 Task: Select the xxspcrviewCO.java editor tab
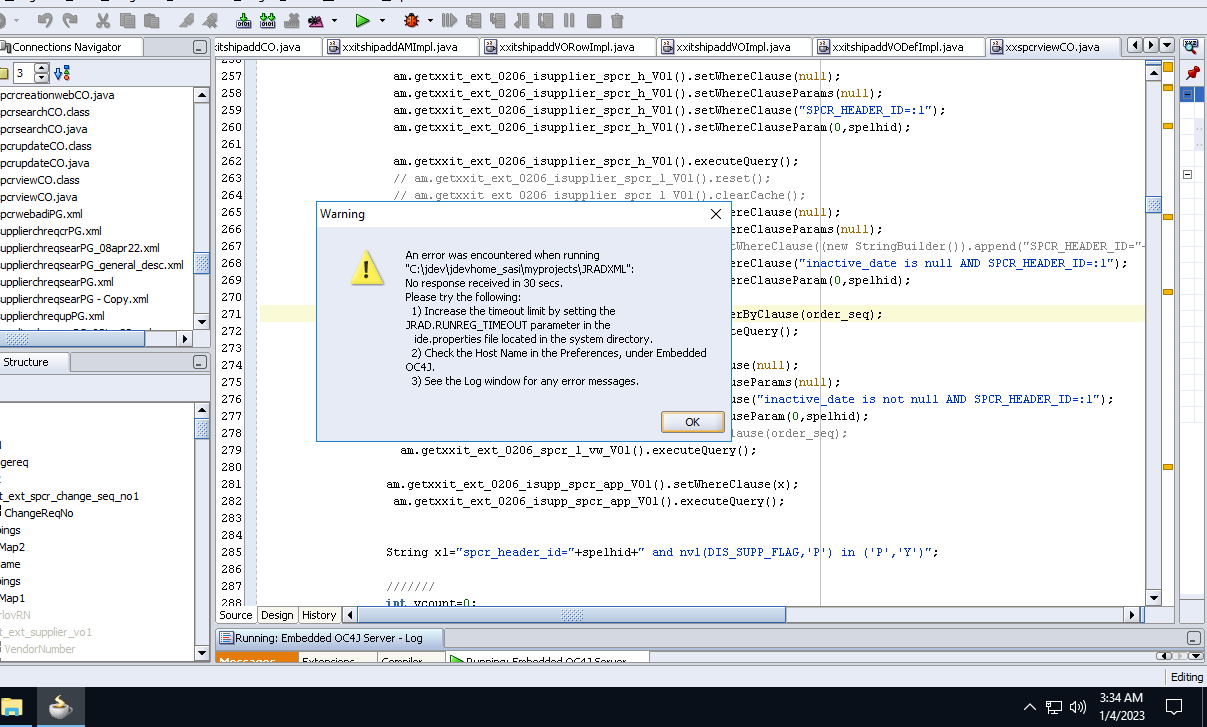pyautogui.click(x=1043, y=46)
